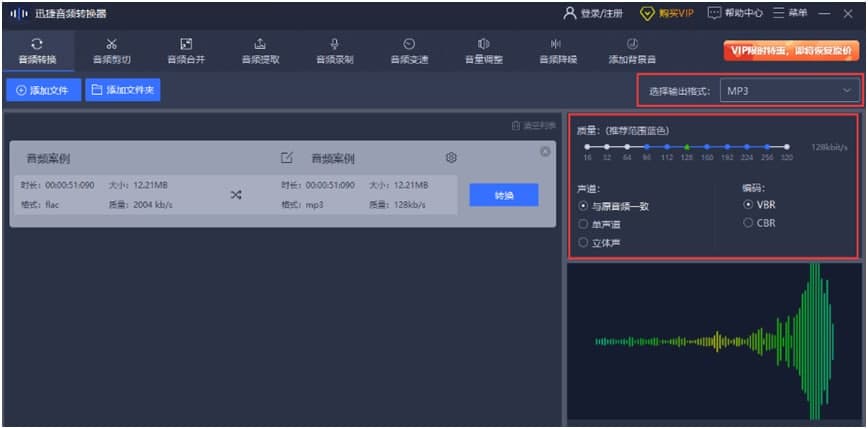Open the 帮助中心 help center

(735, 13)
